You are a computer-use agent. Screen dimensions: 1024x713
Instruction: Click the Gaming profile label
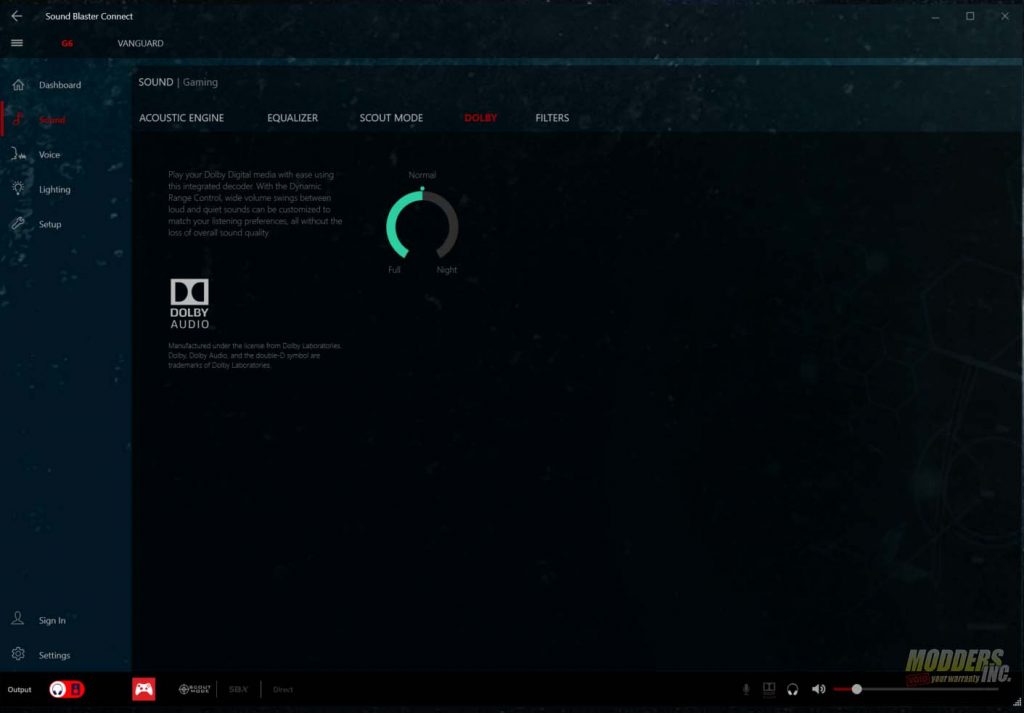pyautogui.click(x=200, y=82)
